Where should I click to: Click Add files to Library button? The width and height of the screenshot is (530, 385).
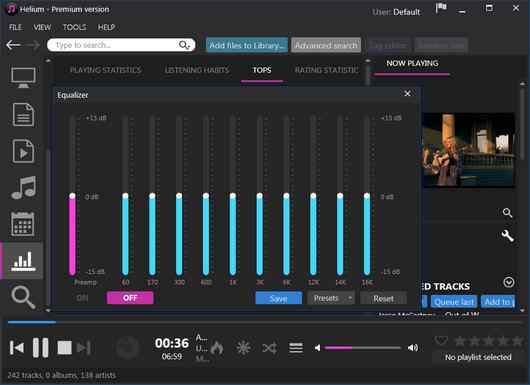247,45
